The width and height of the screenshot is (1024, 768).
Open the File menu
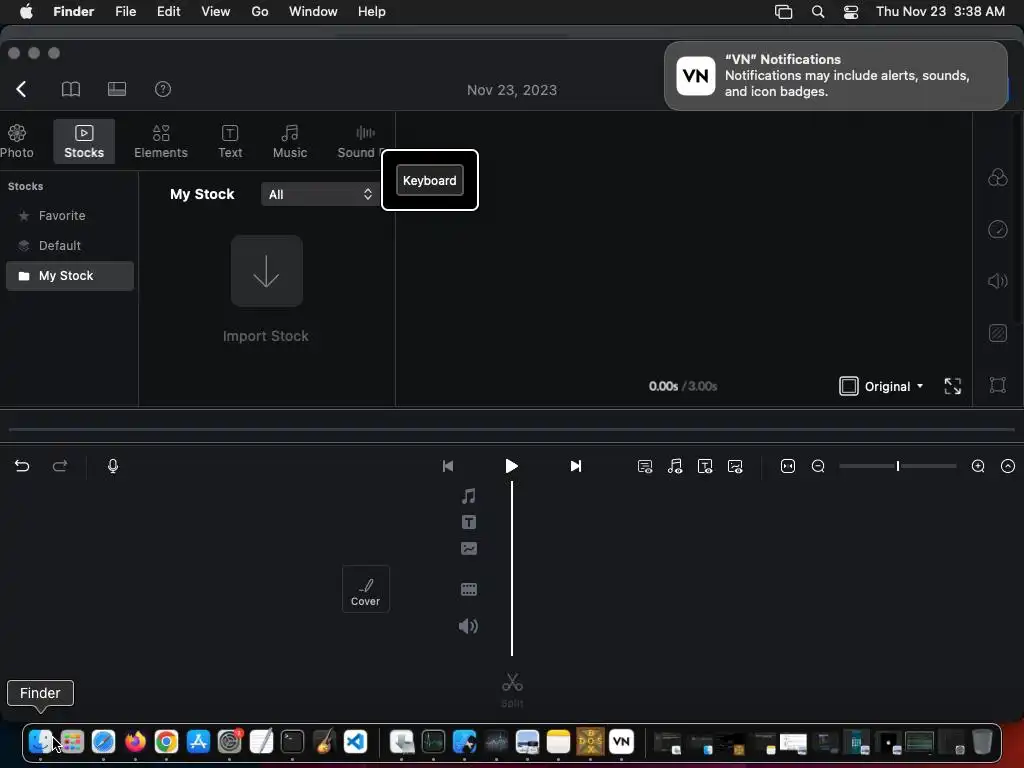coord(125,12)
